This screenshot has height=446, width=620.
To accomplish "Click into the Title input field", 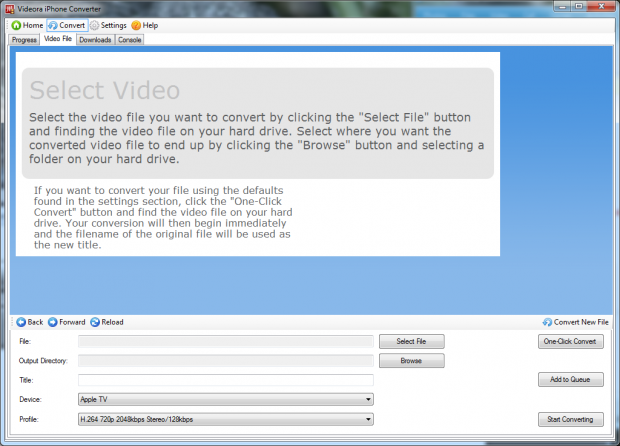I will coord(226,380).
